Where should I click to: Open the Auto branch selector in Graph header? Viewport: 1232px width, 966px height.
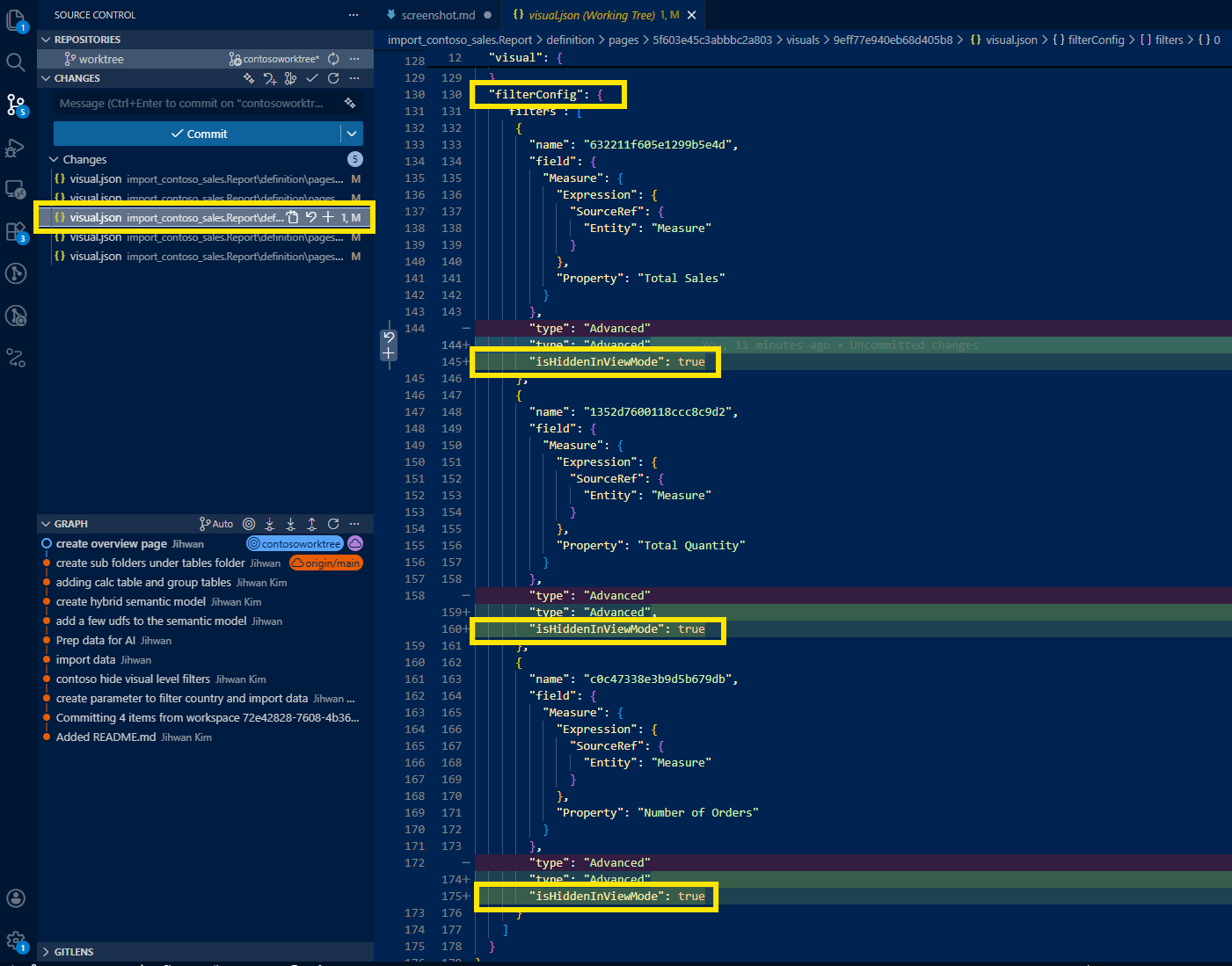click(x=216, y=524)
